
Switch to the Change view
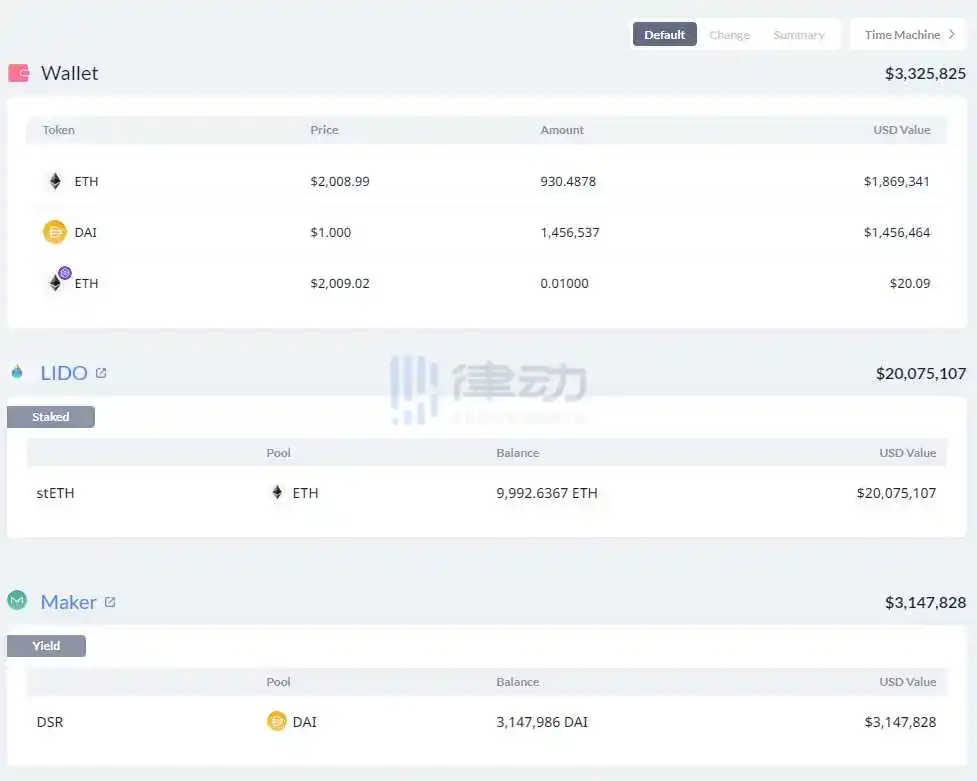click(729, 35)
